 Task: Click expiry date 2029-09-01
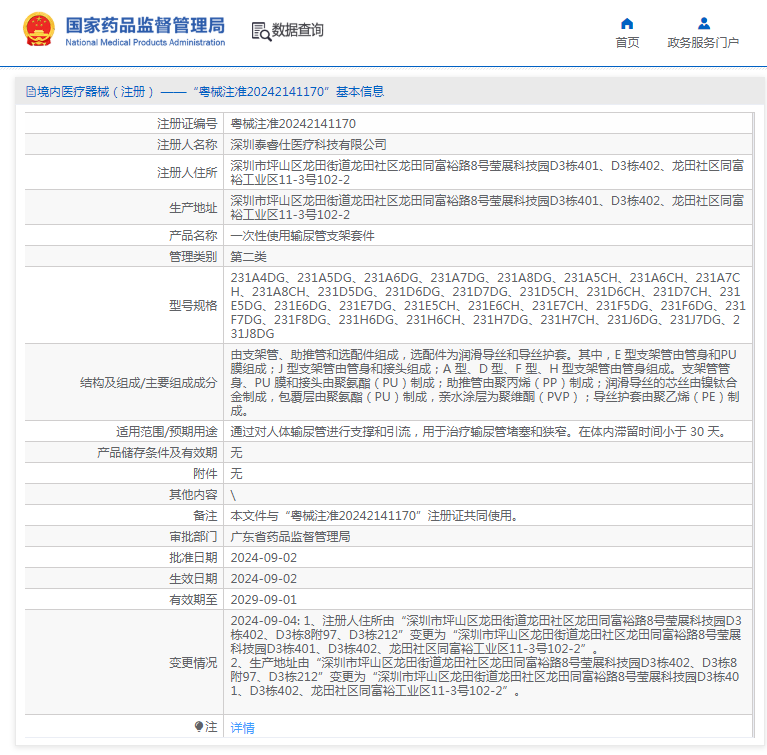coord(264,600)
